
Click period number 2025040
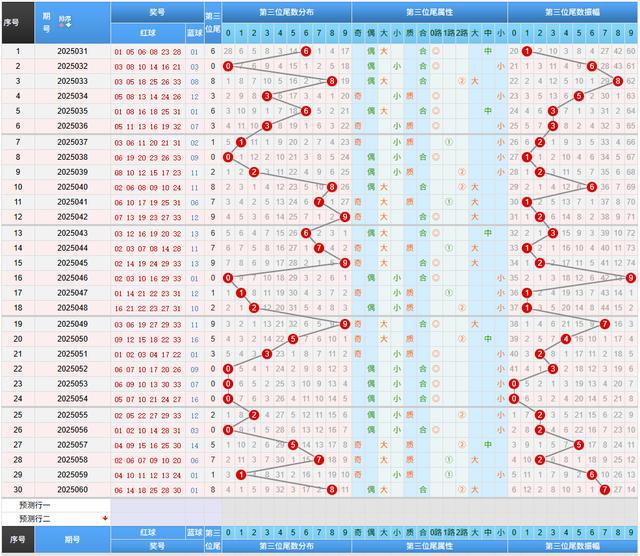(72, 187)
